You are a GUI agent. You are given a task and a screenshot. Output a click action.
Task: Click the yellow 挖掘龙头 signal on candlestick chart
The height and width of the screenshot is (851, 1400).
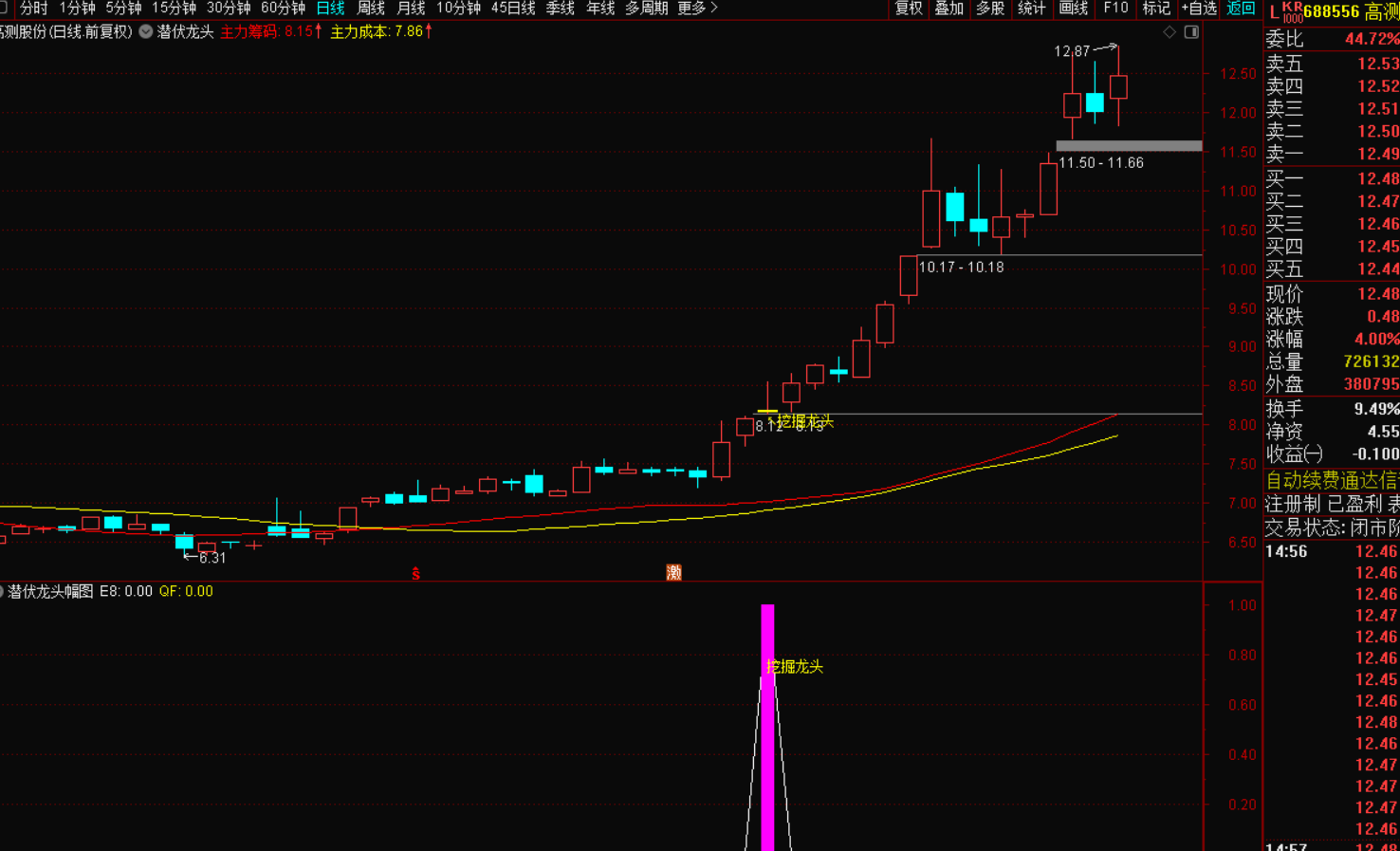(803, 420)
